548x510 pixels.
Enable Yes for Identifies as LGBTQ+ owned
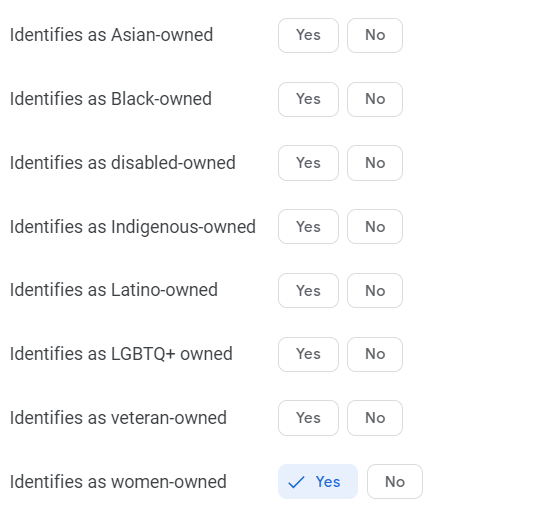(x=308, y=354)
